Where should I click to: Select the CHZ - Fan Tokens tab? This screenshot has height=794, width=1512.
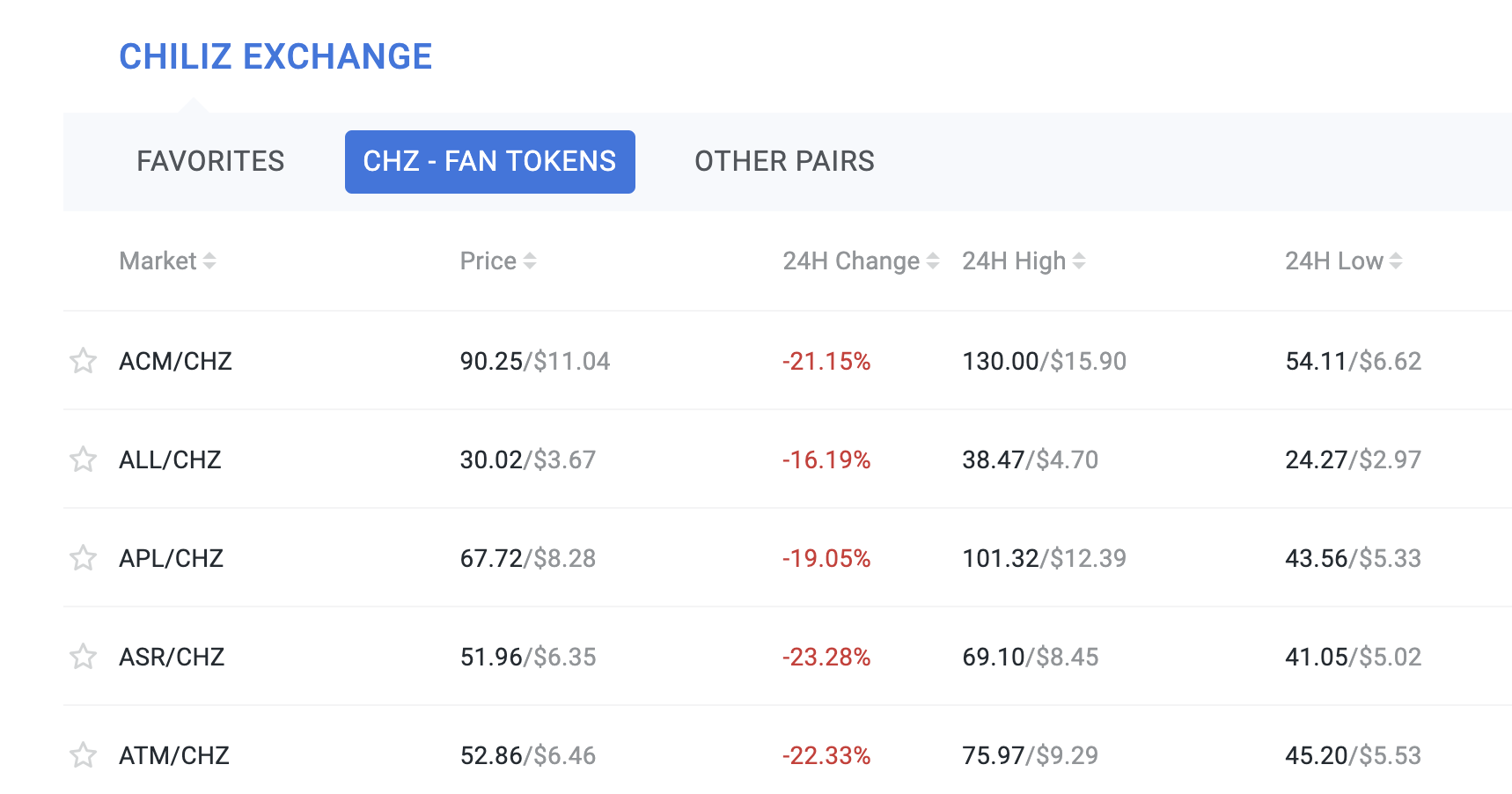[x=489, y=162]
